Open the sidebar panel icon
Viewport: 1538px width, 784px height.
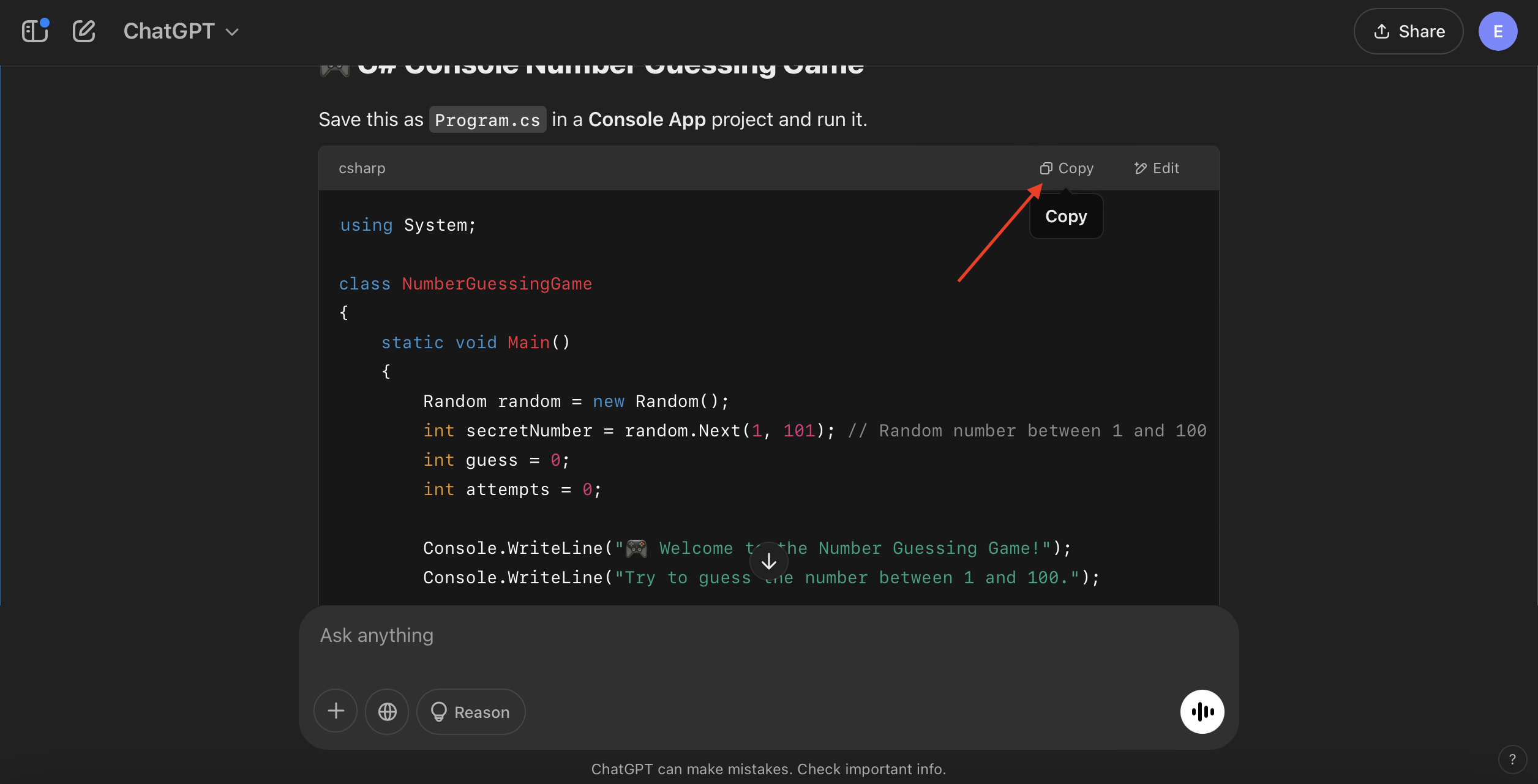coord(35,31)
